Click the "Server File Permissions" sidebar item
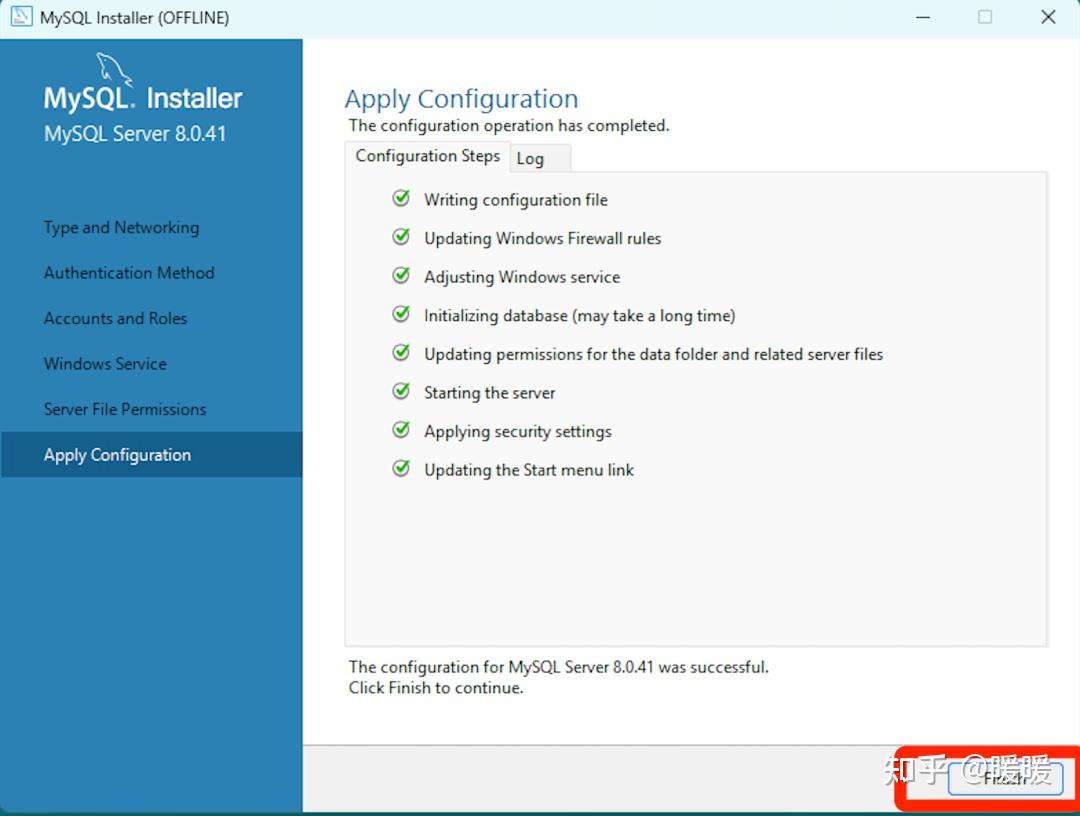 [124, 409]
